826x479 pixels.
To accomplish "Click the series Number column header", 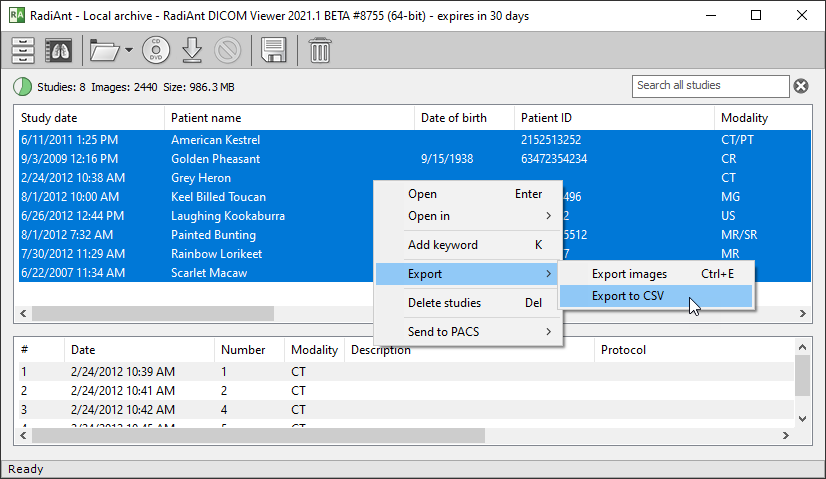I will pyautogui.click(x=249, y=350).
